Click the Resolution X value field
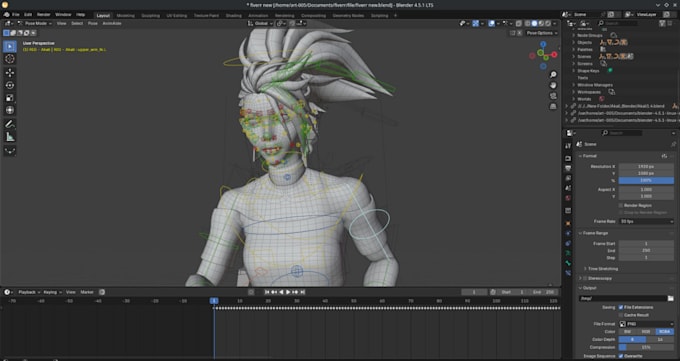The height and width of the screenshot is (361, 680). [646, 167]
